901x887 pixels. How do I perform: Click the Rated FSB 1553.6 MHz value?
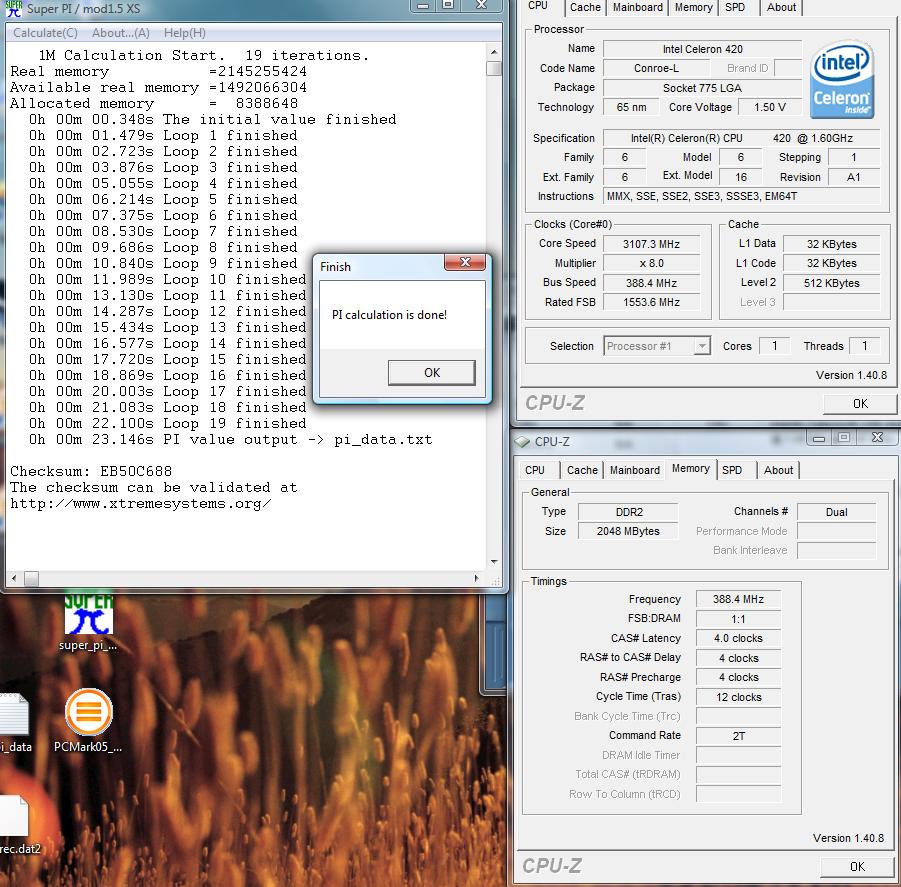651,302
